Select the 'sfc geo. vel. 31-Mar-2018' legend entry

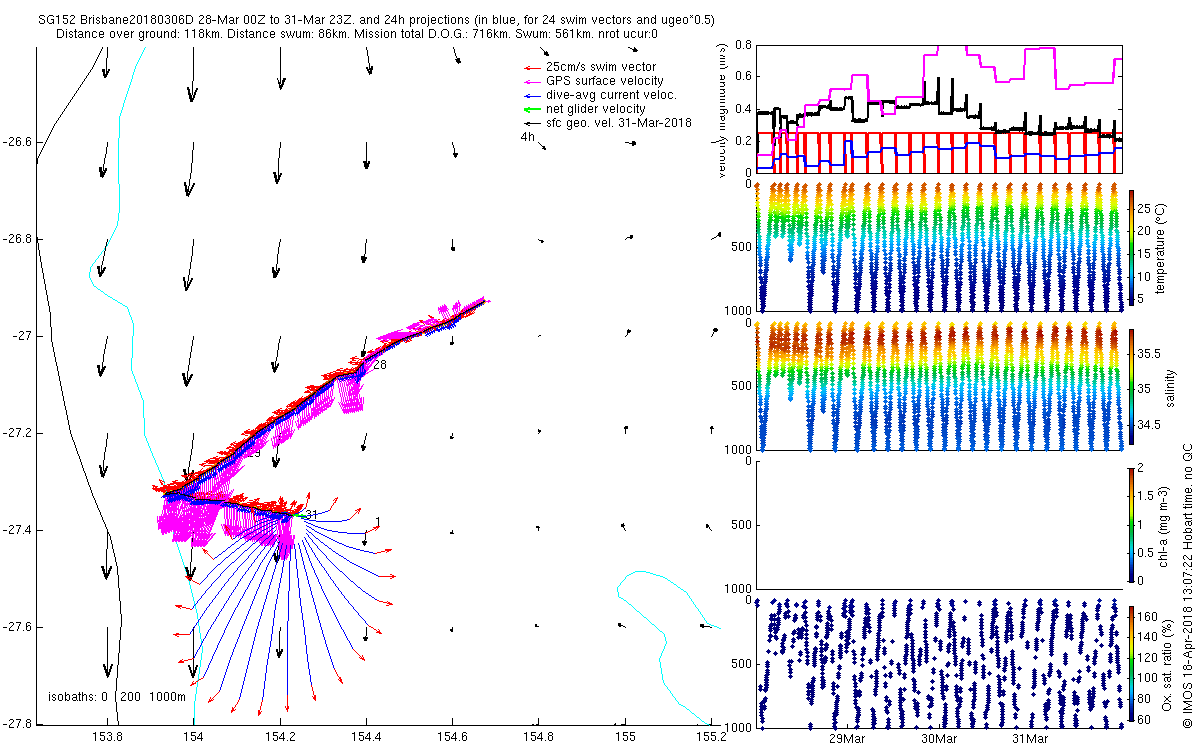click(619, 123)
